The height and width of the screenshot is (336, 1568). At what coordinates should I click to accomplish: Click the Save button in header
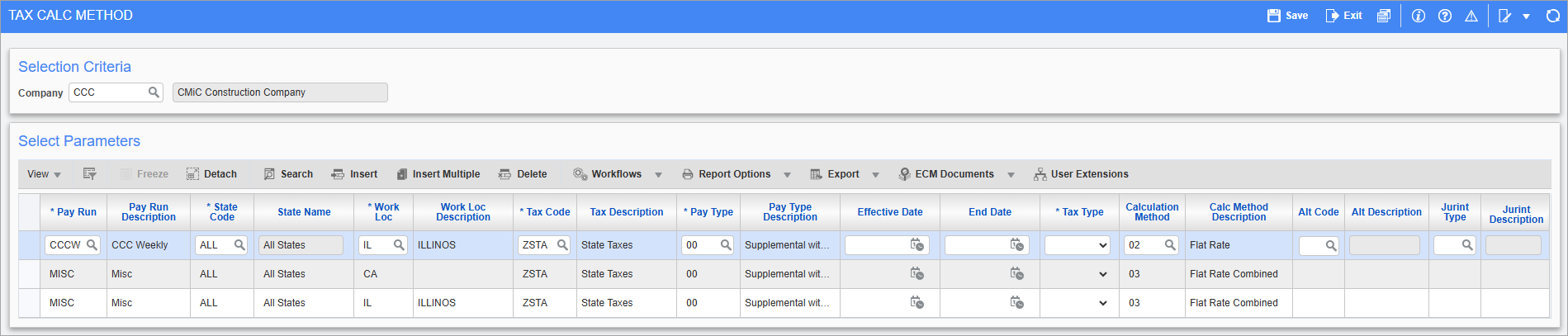point(1287,16)
